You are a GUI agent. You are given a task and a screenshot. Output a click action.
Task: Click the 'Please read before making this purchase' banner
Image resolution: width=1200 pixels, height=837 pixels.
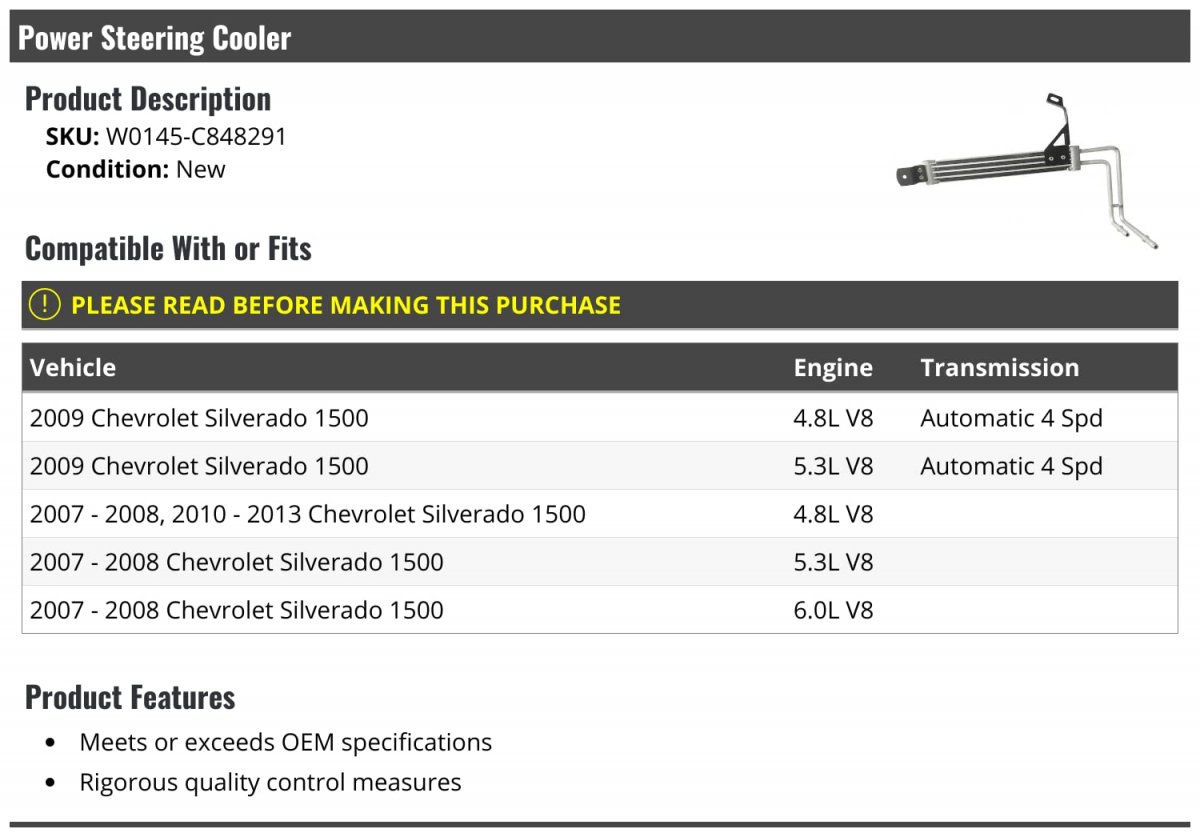pyautogui.click(x=345, y=305)
